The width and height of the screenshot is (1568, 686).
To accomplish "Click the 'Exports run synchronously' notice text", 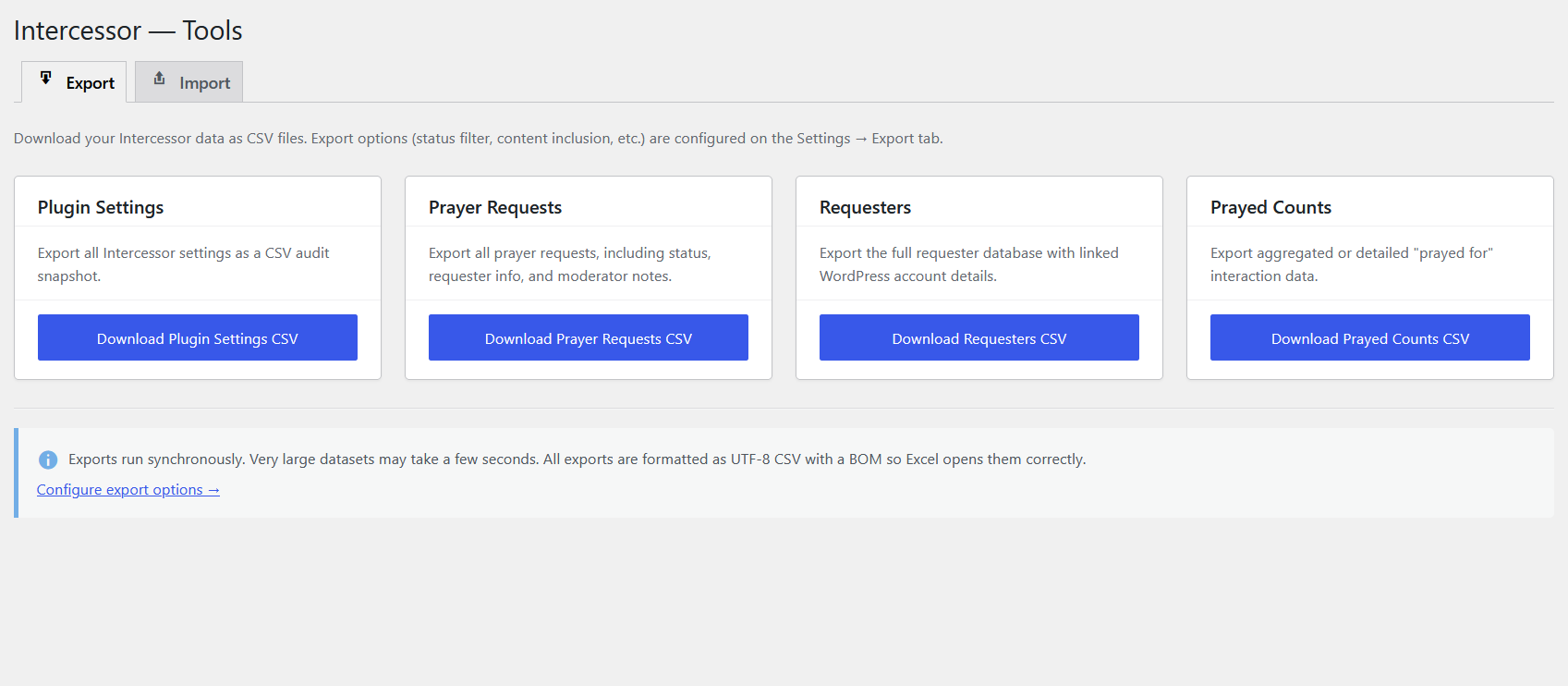I will [577, 459].
